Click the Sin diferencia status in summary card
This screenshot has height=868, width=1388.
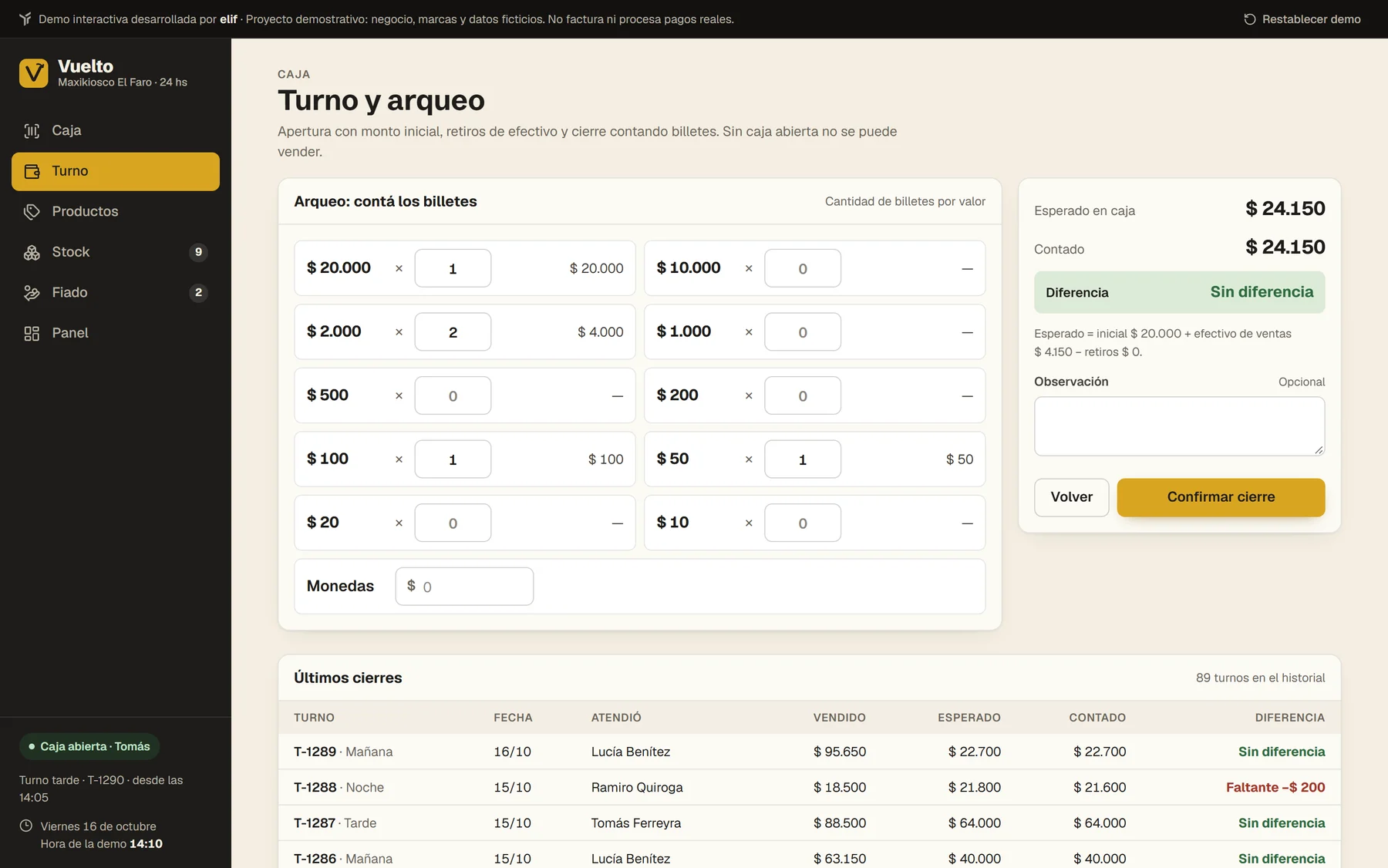click(x=1262, y=292)
